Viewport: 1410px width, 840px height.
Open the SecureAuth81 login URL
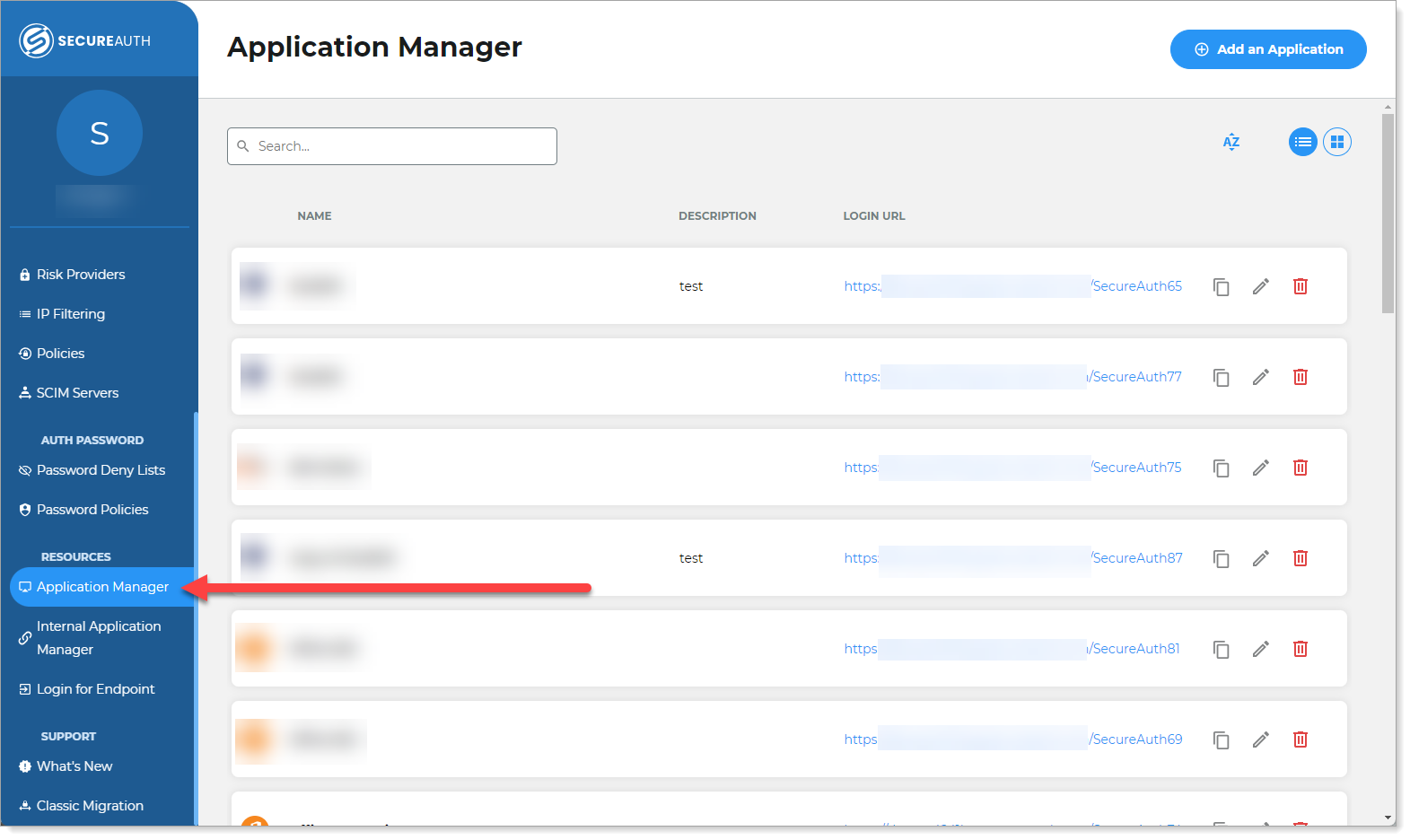click(x=1012, y=649)
